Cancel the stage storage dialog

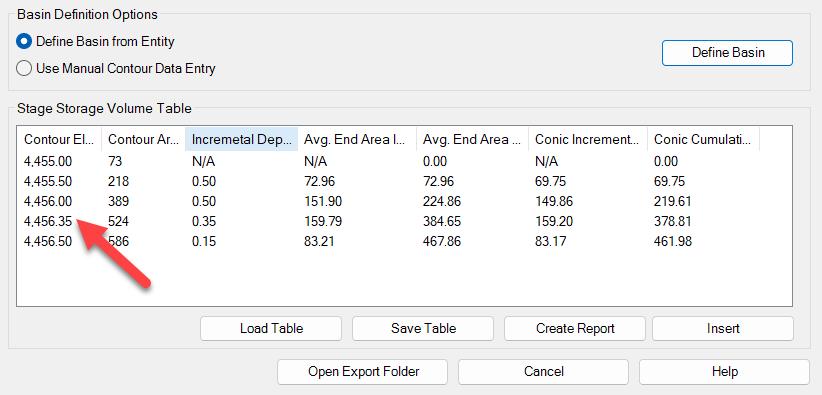point(544,372)
